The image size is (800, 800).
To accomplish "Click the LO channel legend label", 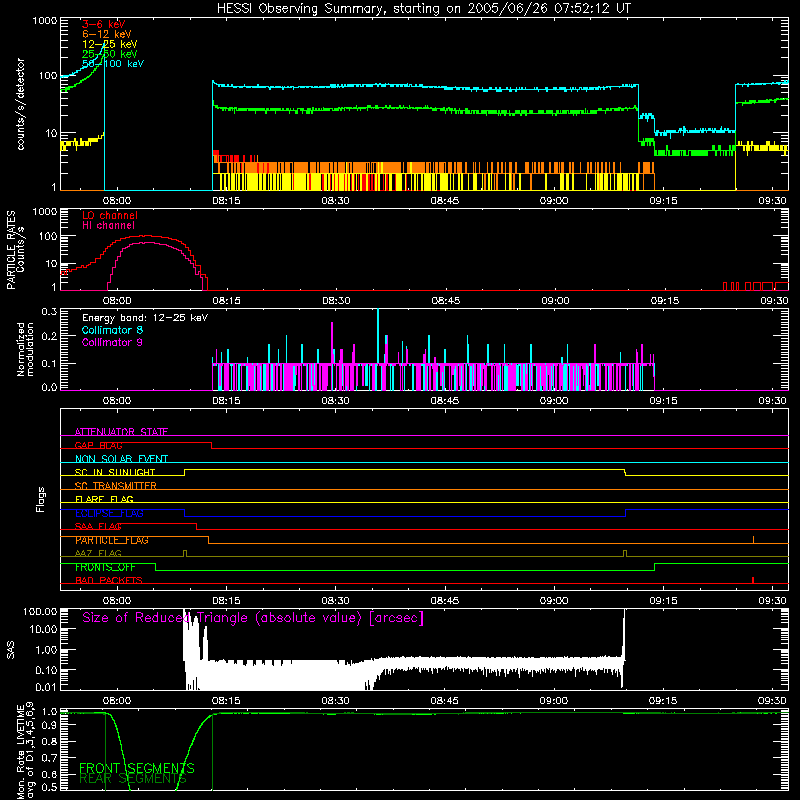I will click(x=110, y=215).
